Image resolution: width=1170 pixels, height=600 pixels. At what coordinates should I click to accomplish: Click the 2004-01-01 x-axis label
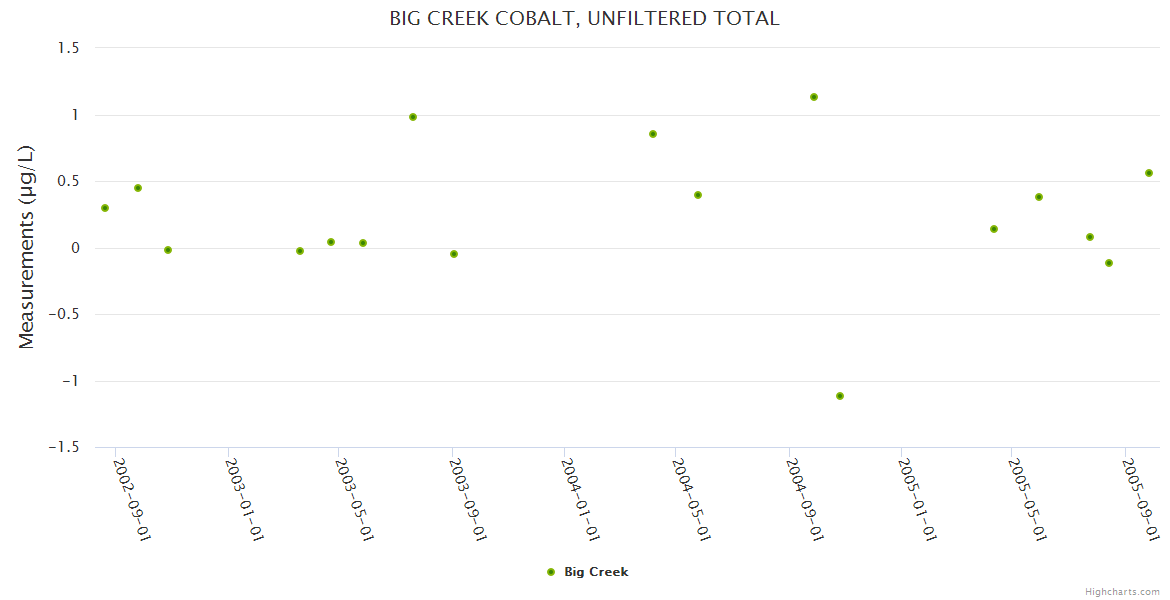[x=581, y=499]
